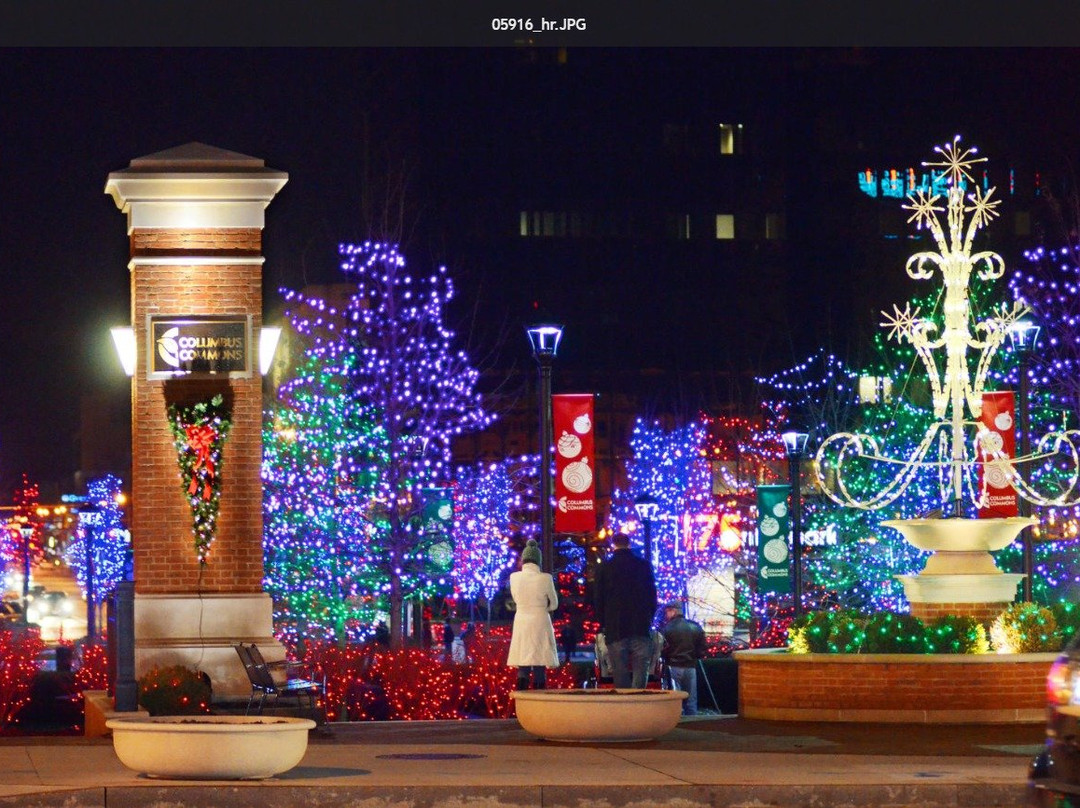Click the 05916_hr.JPG file name title
The width and height of the screenshot is (1080, 808).
[538, 24]
